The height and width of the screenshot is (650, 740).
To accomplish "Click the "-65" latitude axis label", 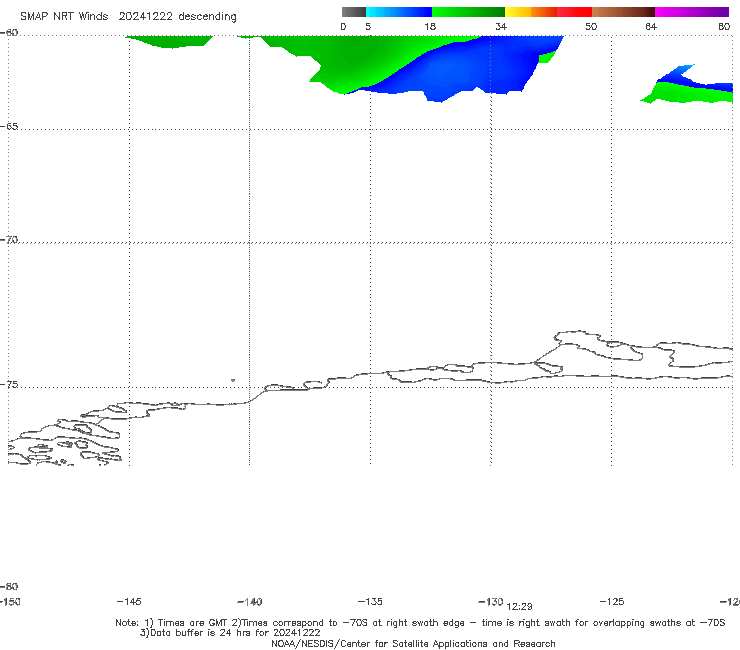I will [x=9, y=127].
